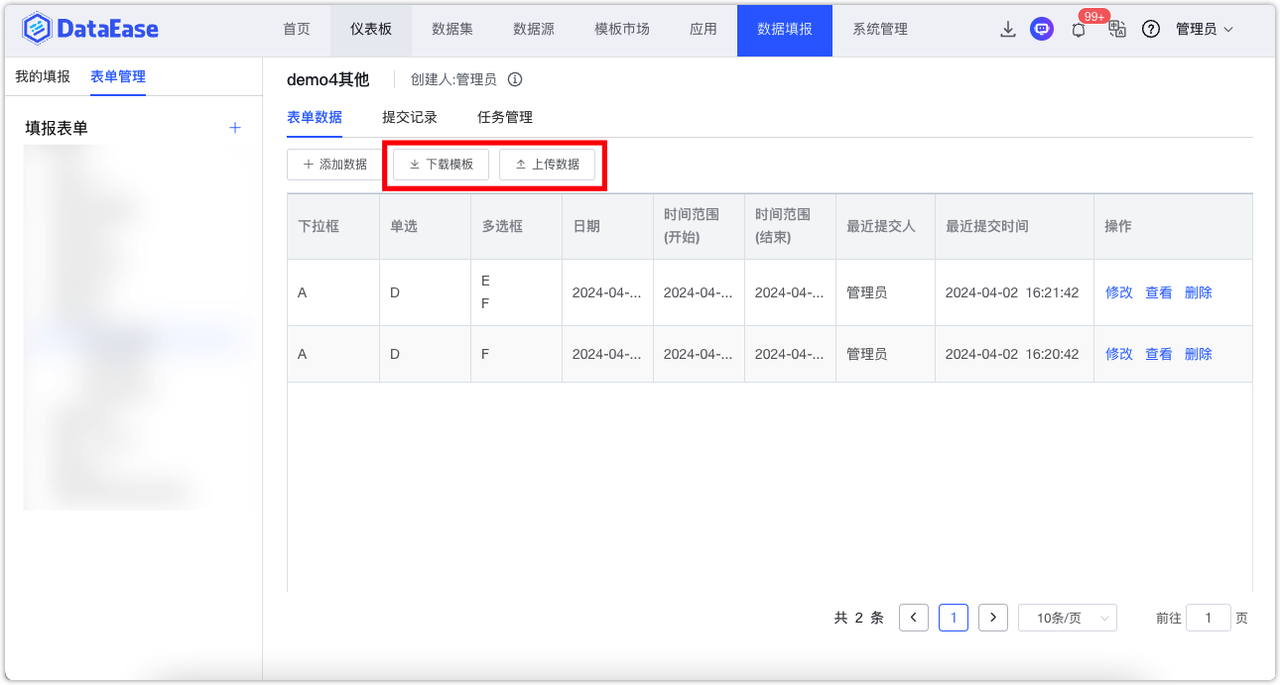This screenshot has width=1280, height=685.
Task: Open the purple AI assistant icon
Action: pos(1042,30)
